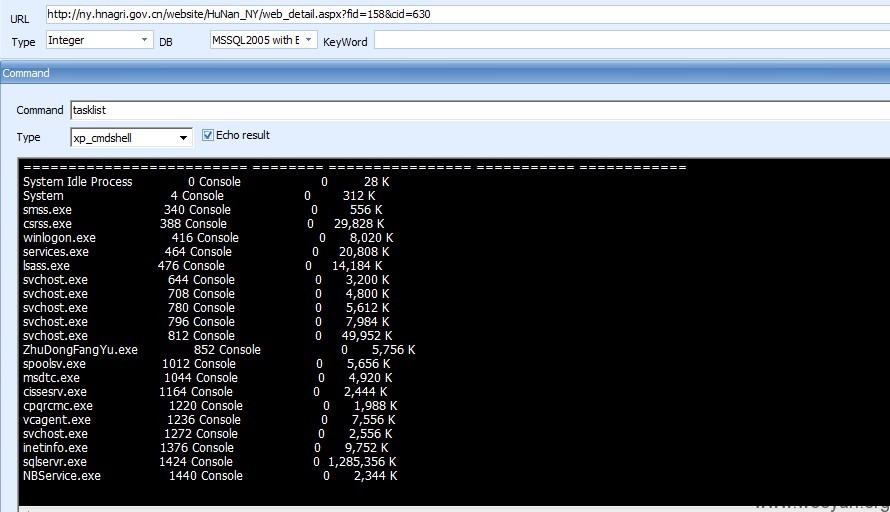
Task: Toggle the Echo result checkbox
Action: click(208, 135)
